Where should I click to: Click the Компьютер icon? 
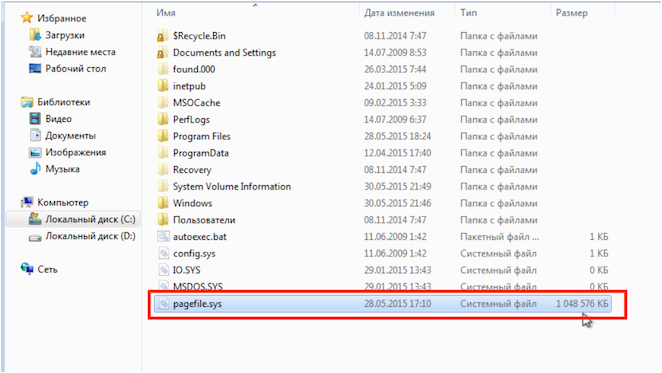click(27, 202)
